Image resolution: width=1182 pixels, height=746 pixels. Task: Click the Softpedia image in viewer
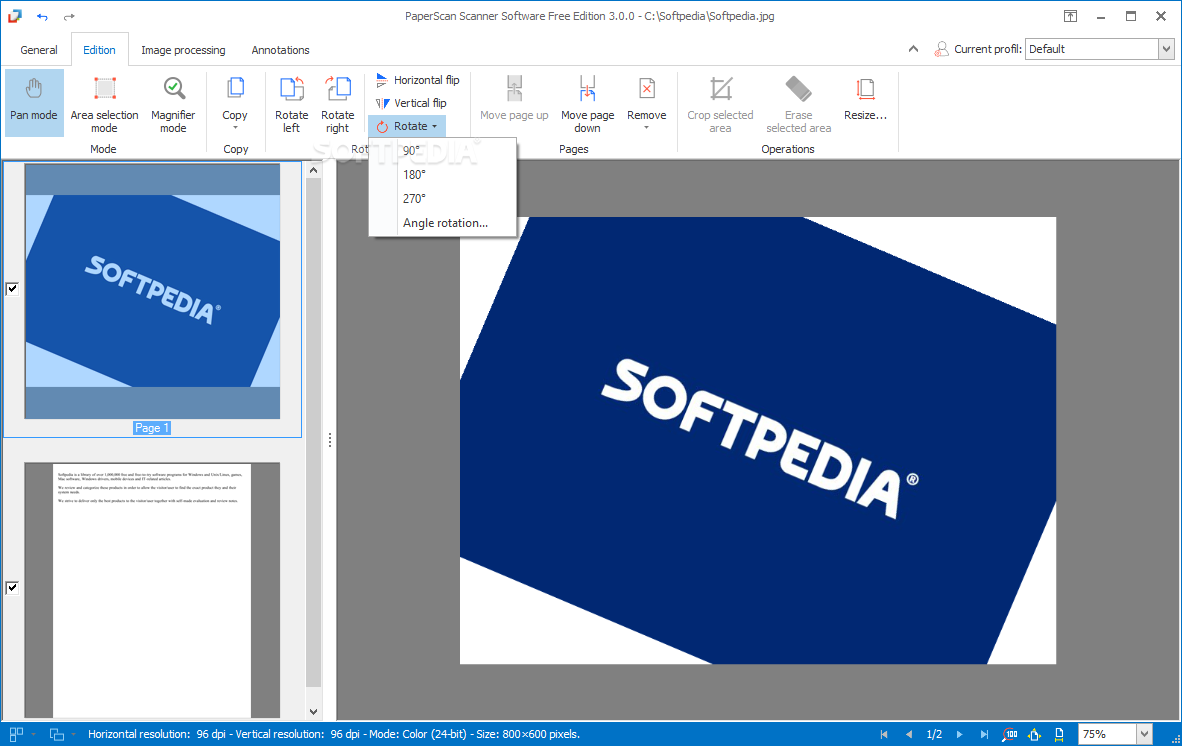[x=758, y=441]
